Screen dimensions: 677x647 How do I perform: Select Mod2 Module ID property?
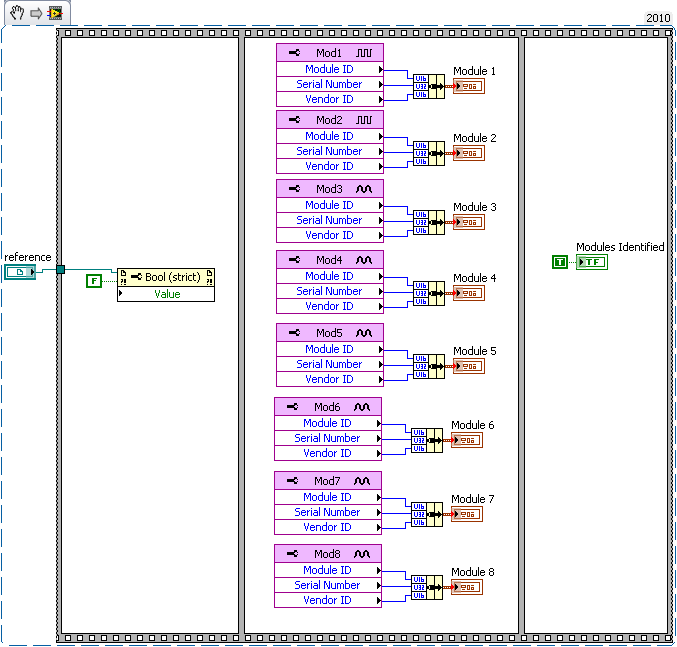[330, 136]
